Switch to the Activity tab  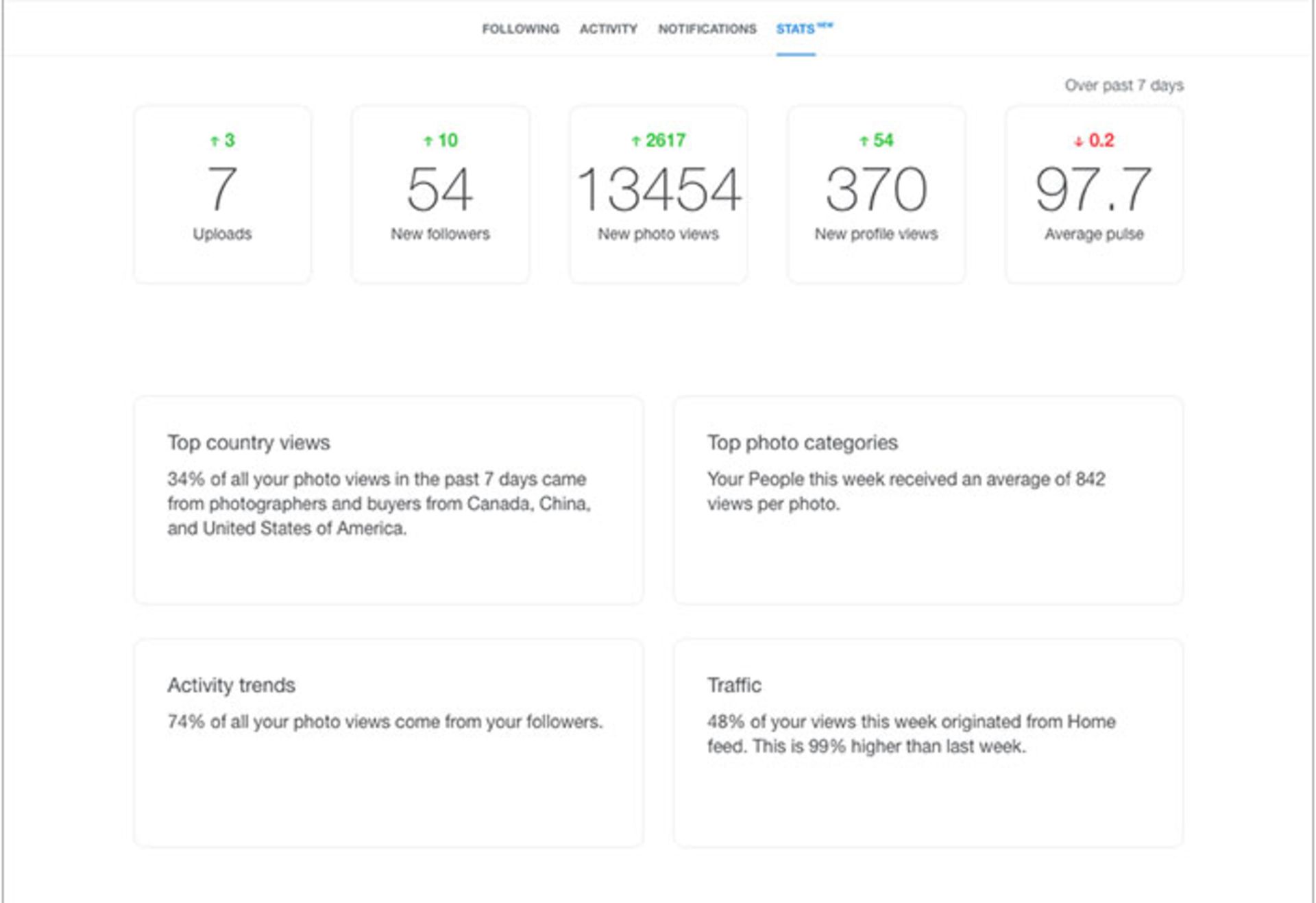[608, 29]
